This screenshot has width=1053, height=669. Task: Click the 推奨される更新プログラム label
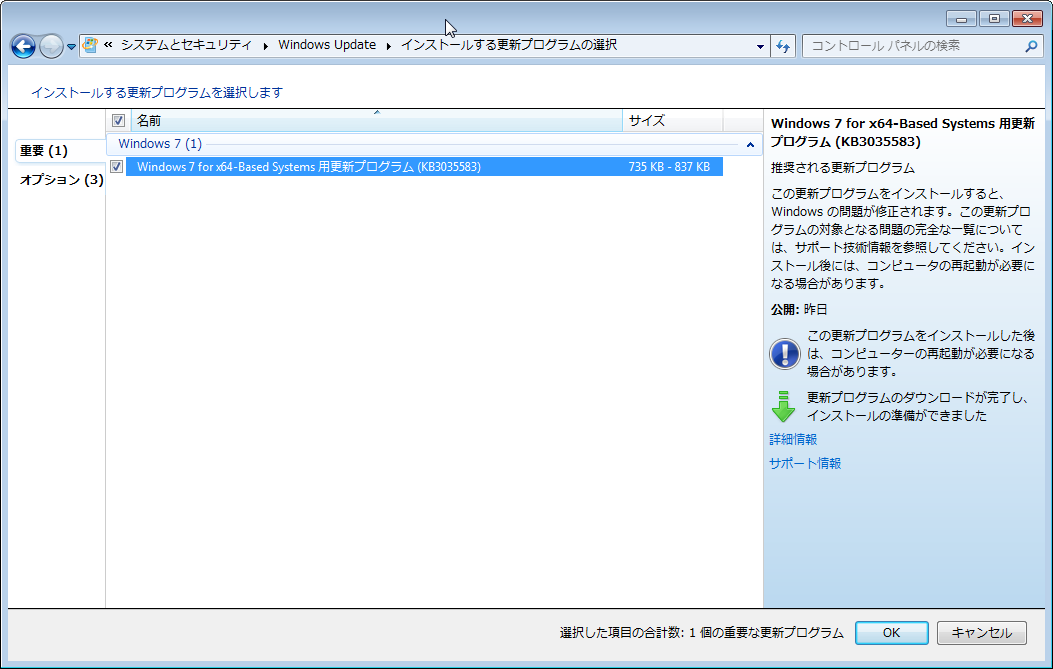[x=843, y=168]
